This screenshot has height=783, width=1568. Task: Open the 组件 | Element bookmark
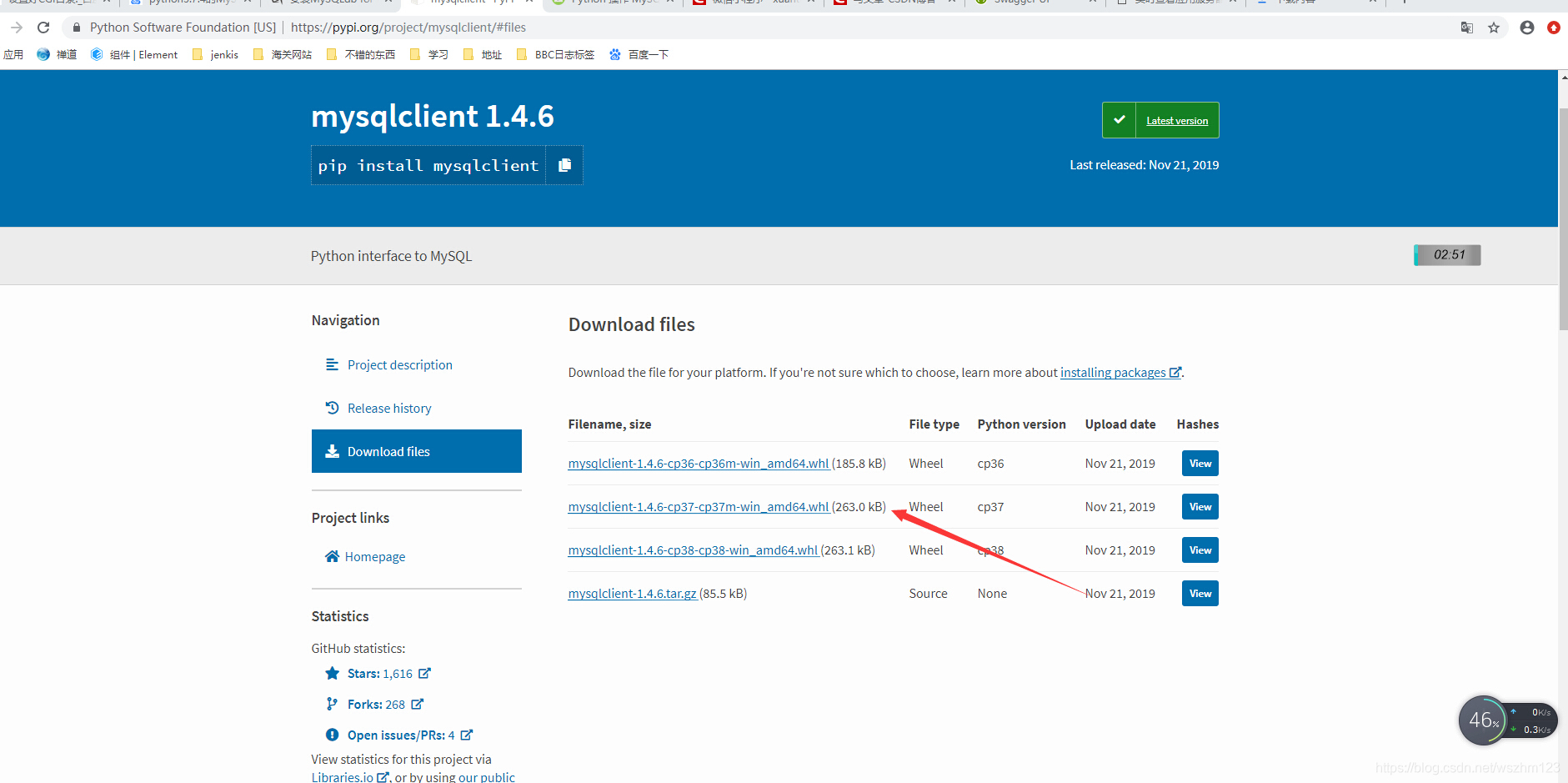tap(134, 54)
